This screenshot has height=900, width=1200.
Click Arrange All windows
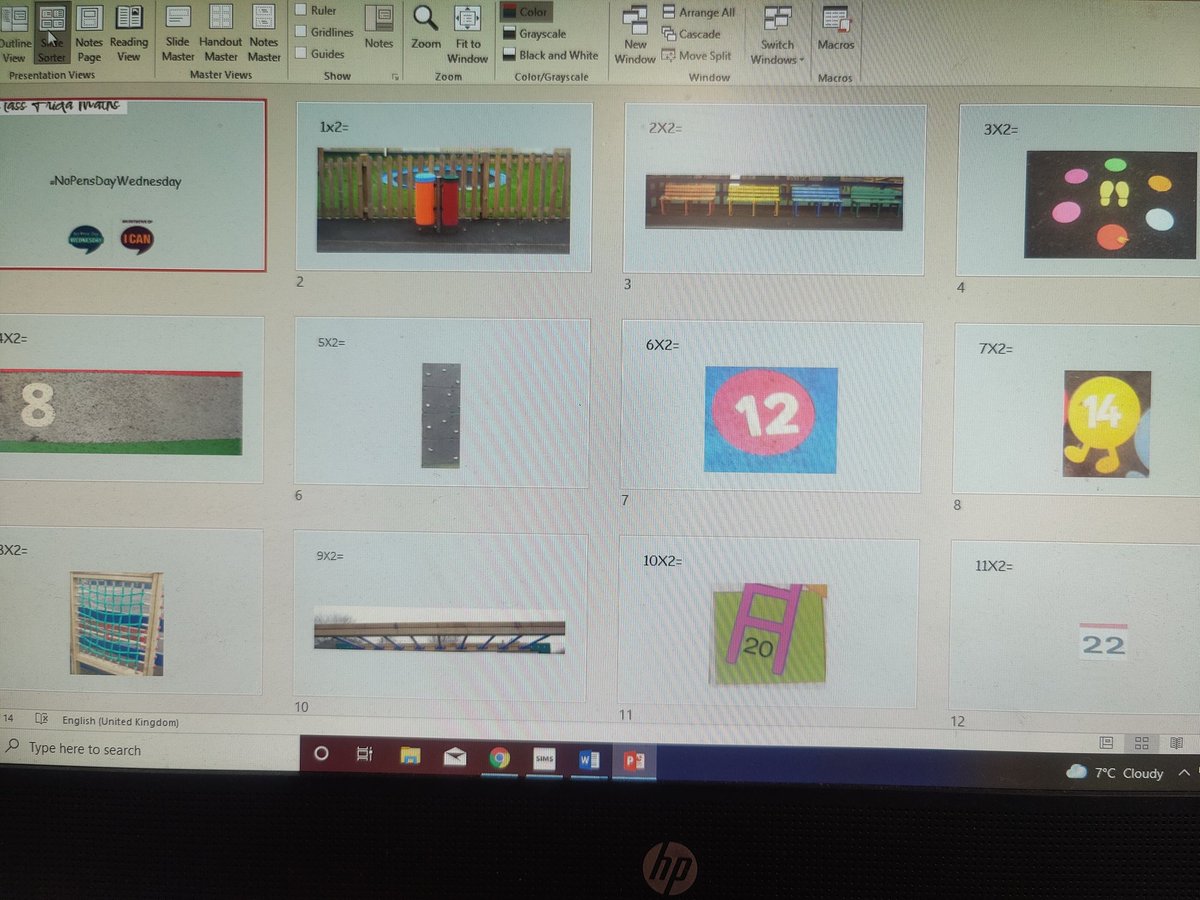pos(698,12)
